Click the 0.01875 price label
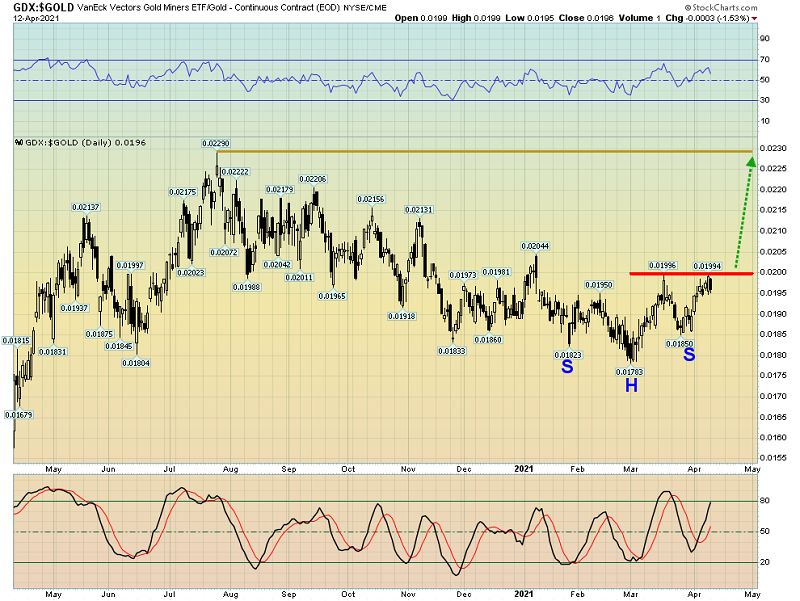Viewport: 800px width, 601px height. 99,334
